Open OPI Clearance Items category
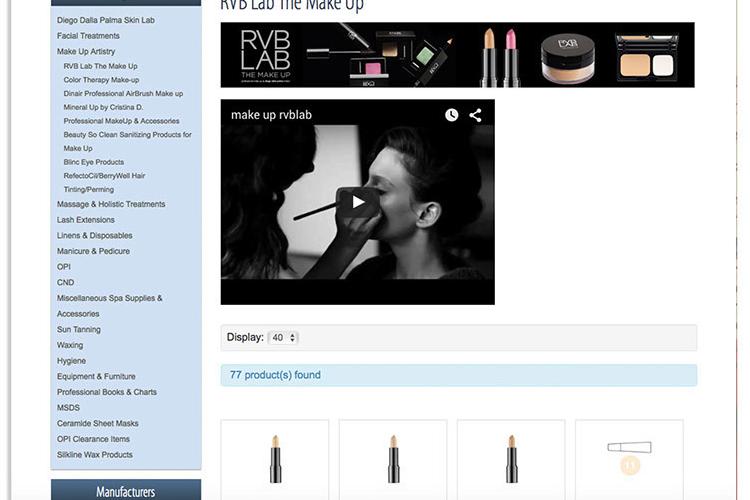Viewport: 750px width, 500px height. pyautogui.click(x=93, y=439)
